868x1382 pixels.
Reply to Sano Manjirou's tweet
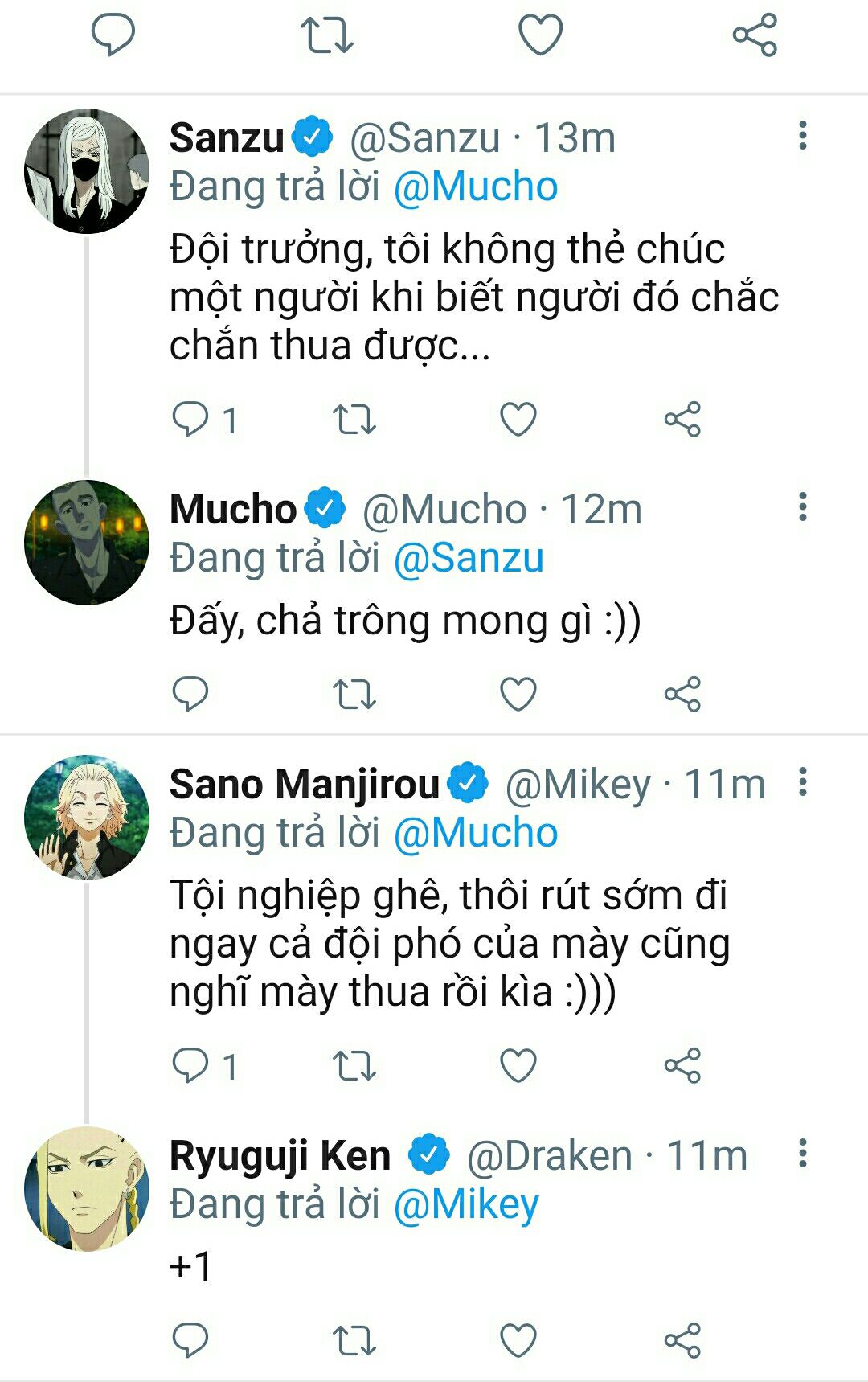[x=191, y=1066]
